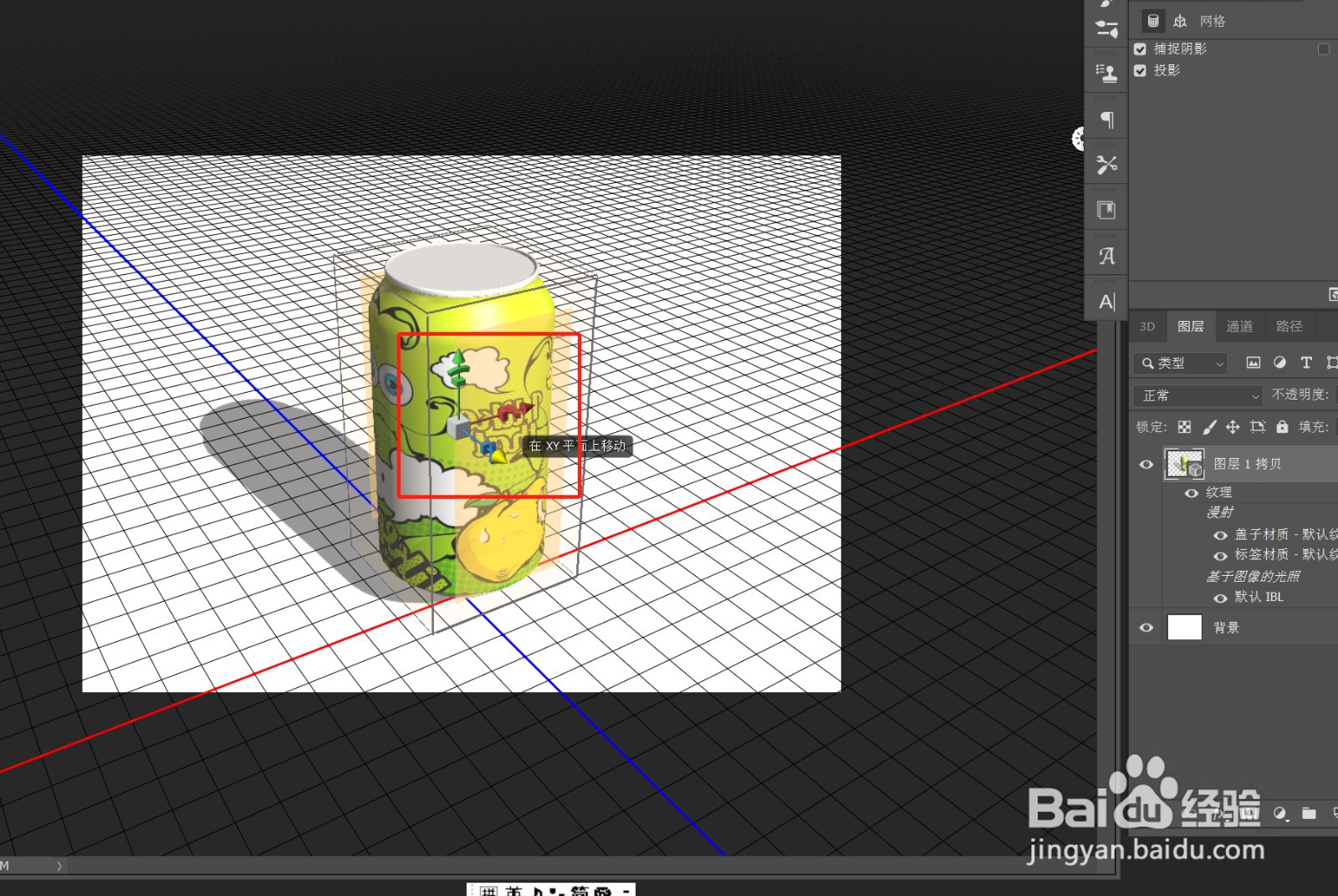1338x896 pixels.
Task: Lock layer position move icon
Action: [1233, 427]
